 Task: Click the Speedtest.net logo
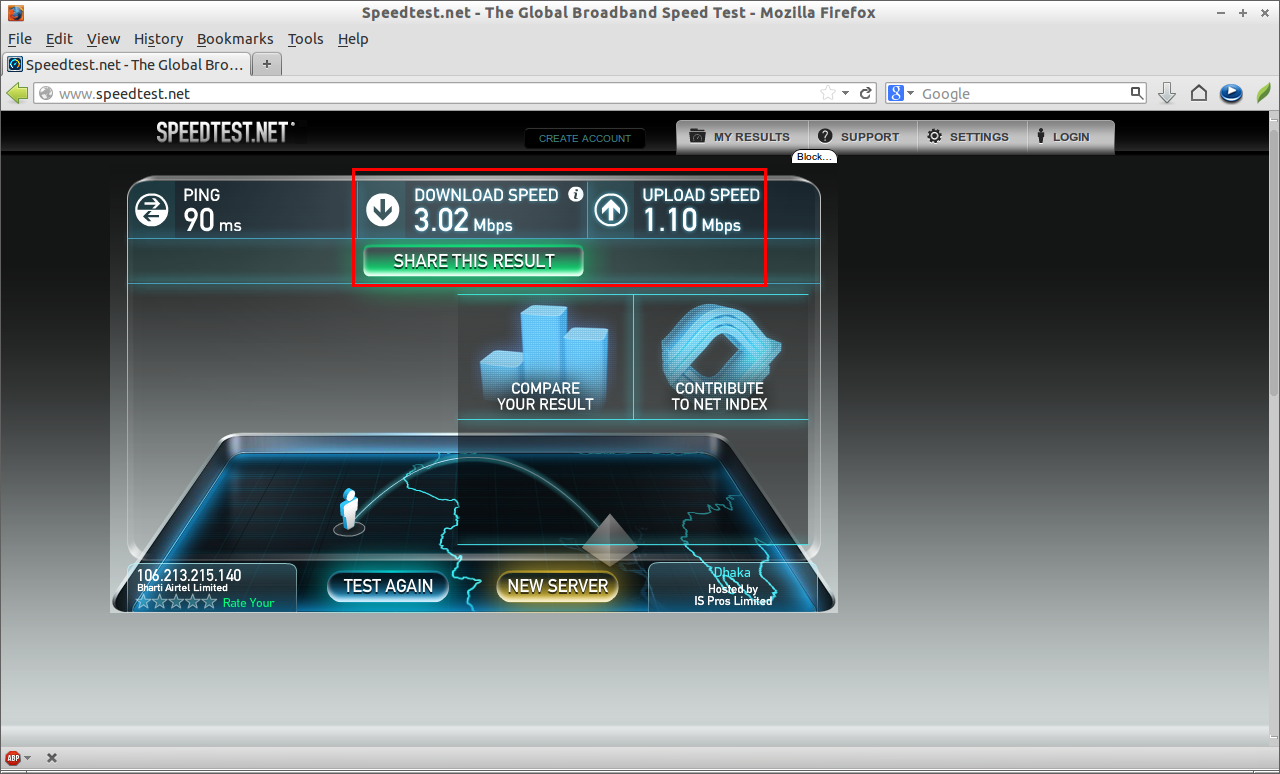click(x=225, y=132)
